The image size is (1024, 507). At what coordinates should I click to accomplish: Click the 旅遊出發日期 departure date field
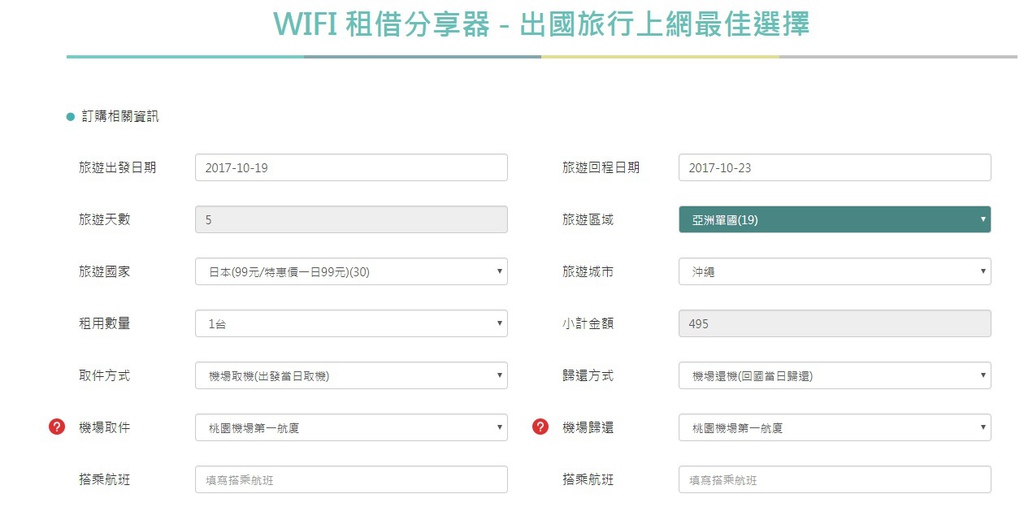[351, 168]
